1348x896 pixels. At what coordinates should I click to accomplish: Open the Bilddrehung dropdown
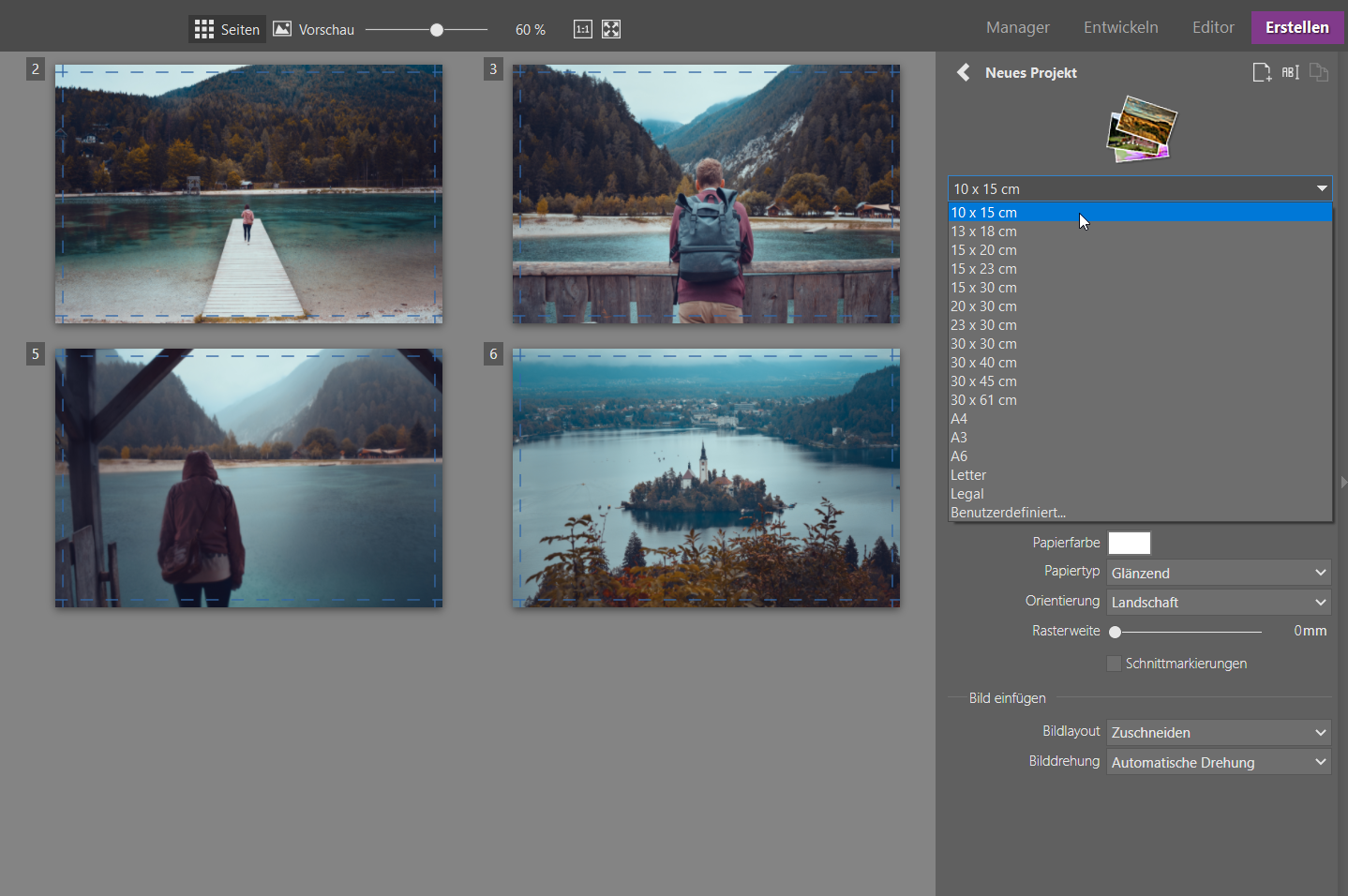[x=1219, y=762]
